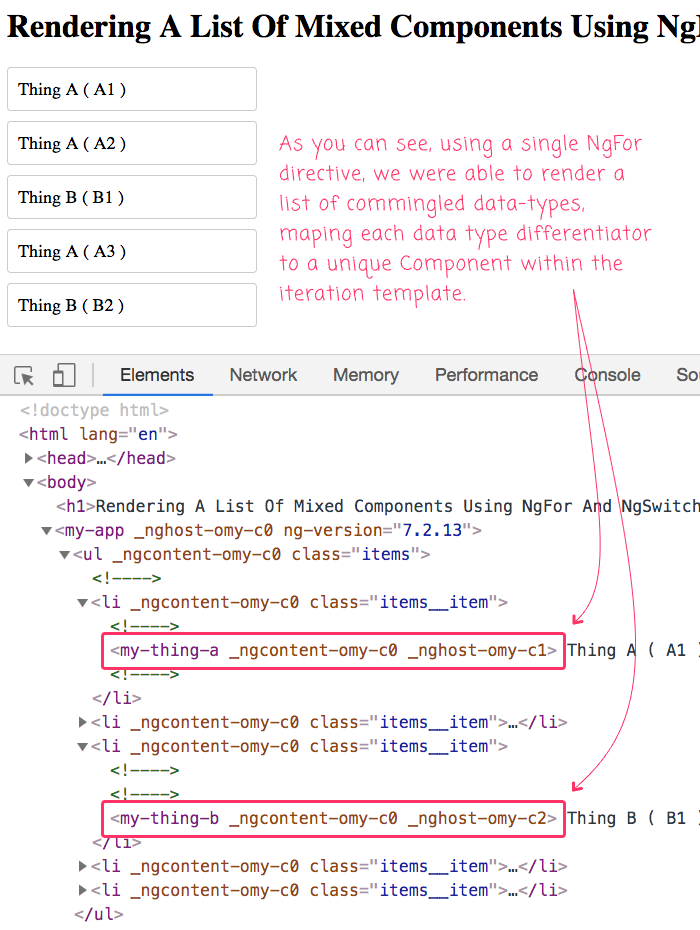Switch to the Performance tab

click(x=486, y=376)
